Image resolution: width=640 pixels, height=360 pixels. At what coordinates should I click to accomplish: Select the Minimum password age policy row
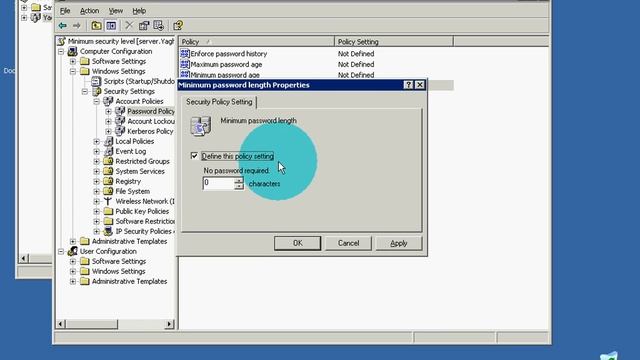(x=317, y=75)
